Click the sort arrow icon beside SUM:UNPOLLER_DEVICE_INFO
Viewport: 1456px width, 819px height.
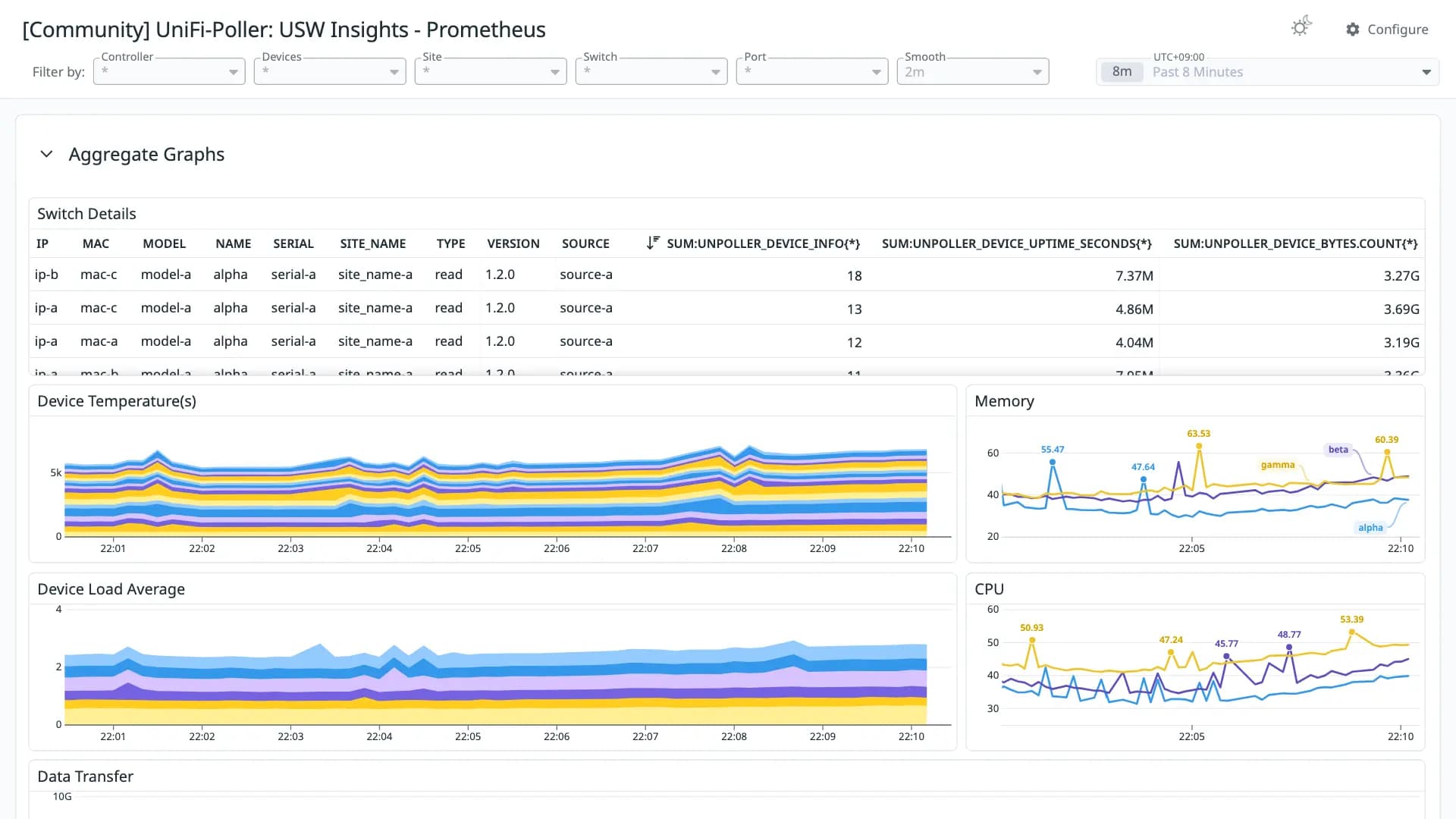tap(653, 243)
